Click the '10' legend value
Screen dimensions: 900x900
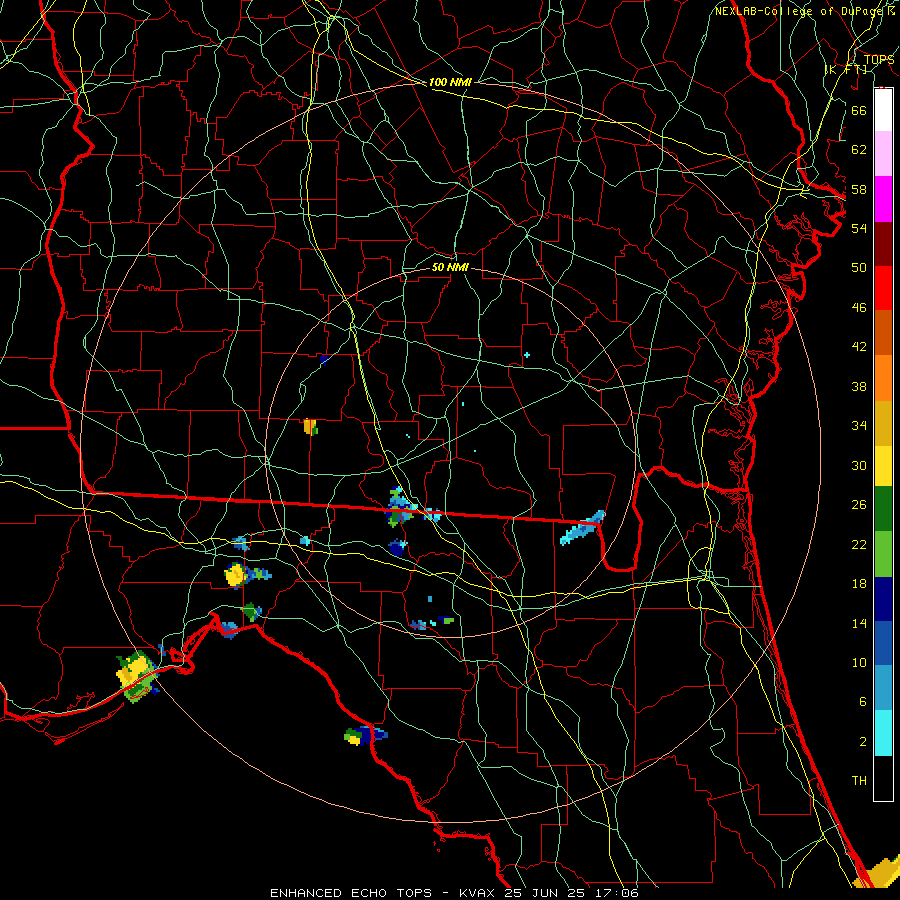tap(859, 662)
